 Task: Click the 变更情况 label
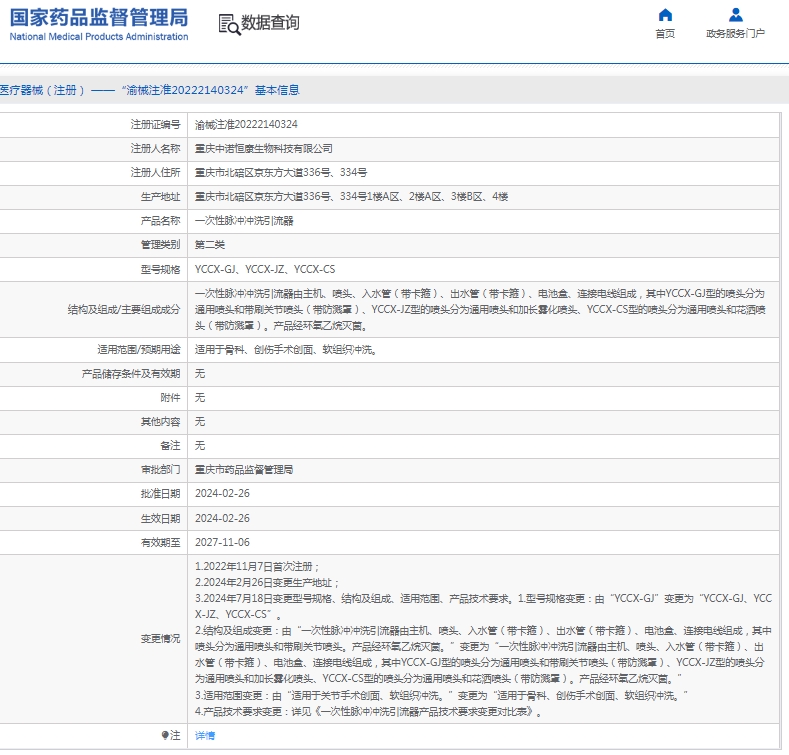pyautogui.click(x=160, y=639)
